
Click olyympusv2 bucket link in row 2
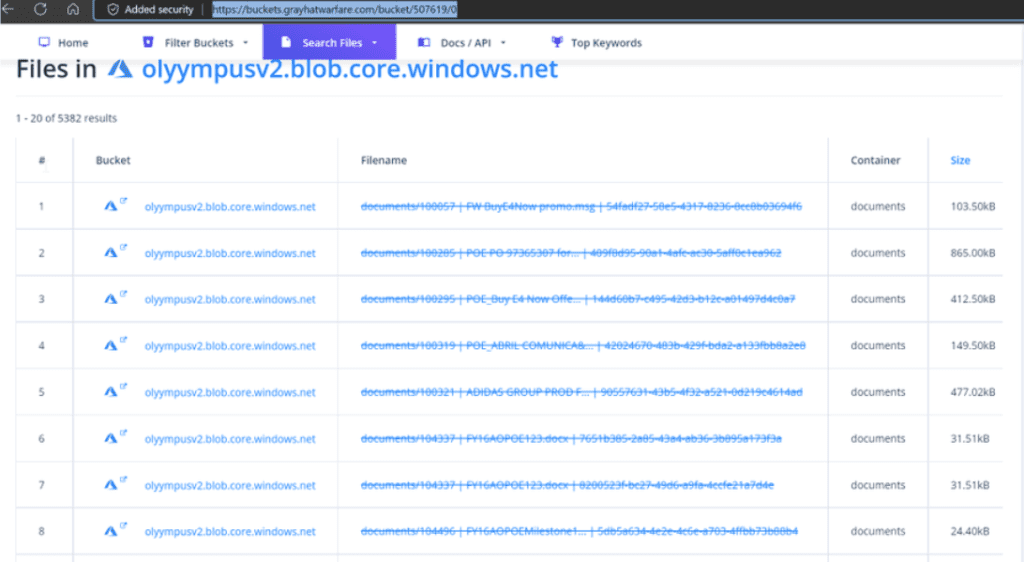229,253
